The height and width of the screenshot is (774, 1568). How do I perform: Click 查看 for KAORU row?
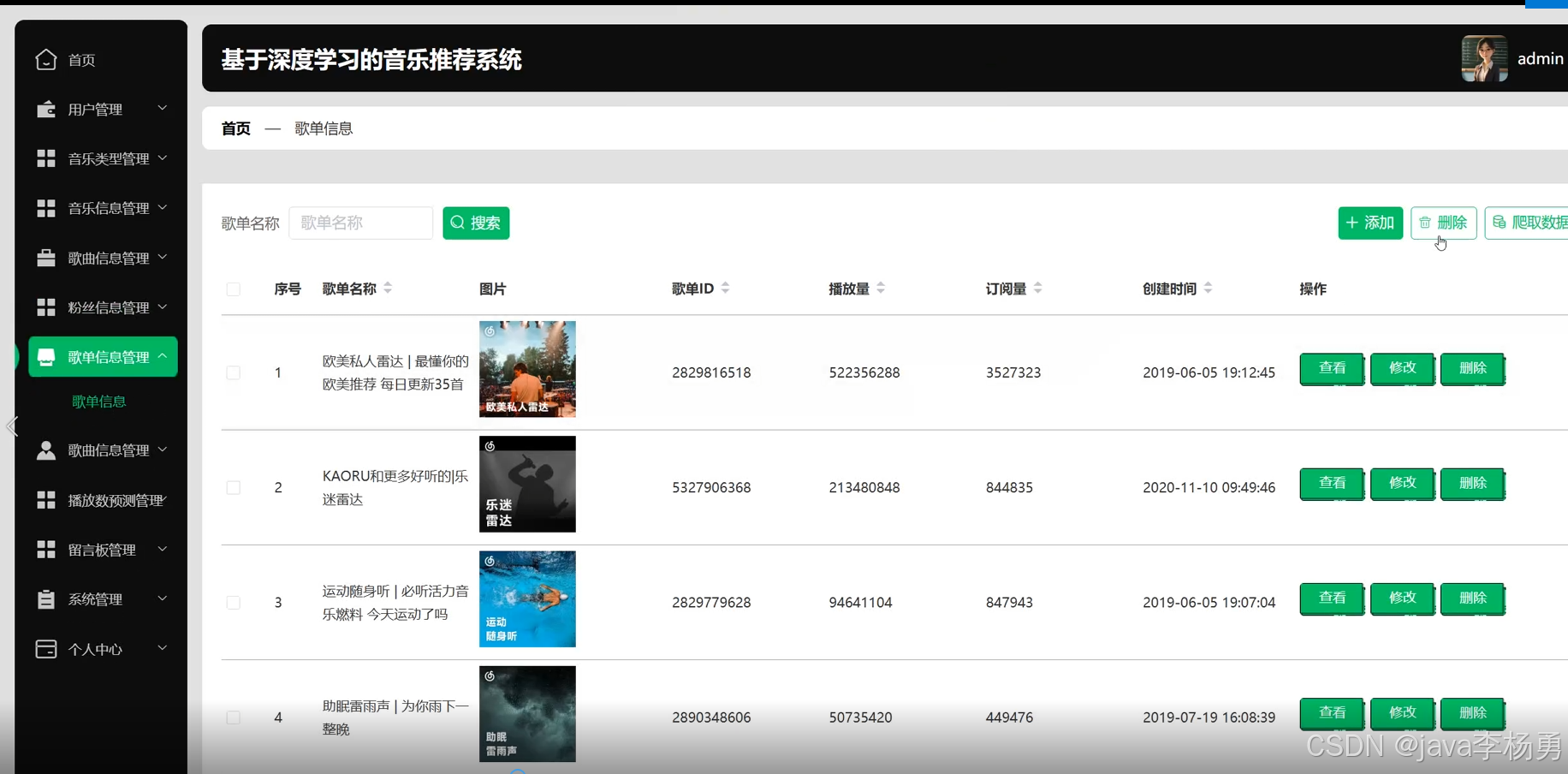tap(1332, 483)
